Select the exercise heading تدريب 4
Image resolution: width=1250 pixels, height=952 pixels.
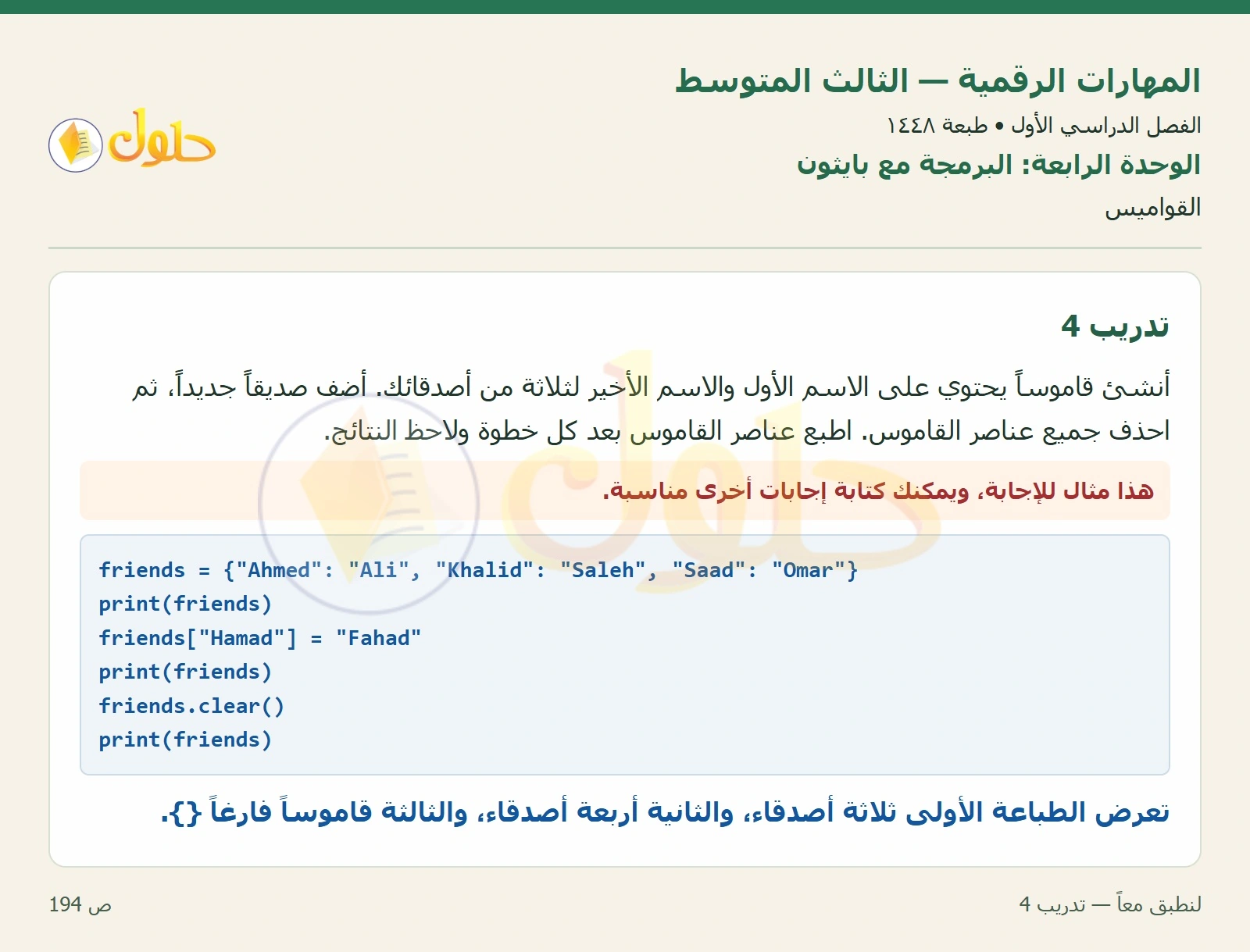click(1115, 326)
